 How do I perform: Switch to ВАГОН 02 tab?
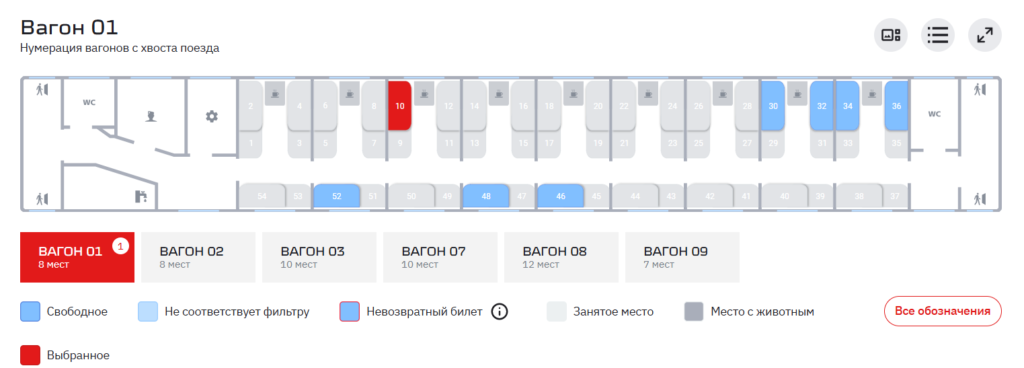(x=199, y=257)
